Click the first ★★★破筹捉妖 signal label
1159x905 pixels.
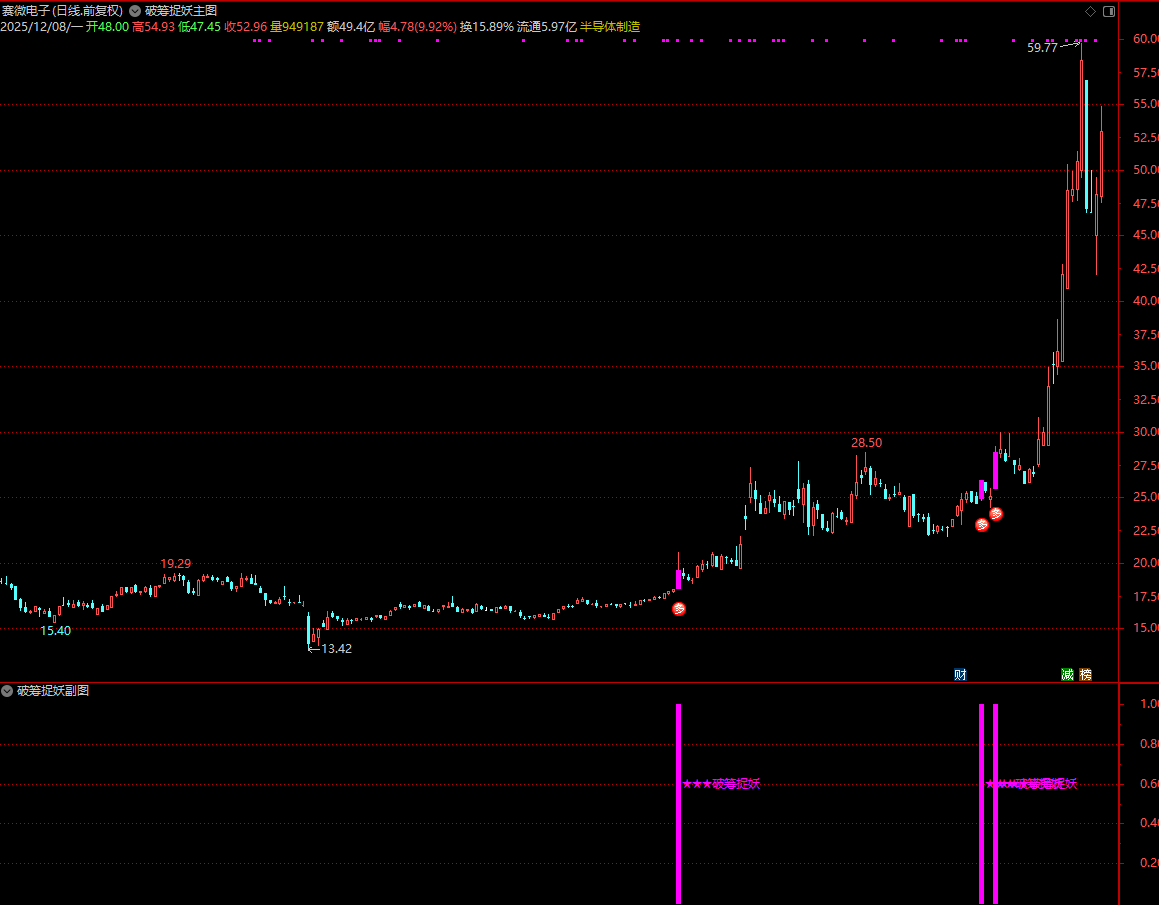[721, 784]
